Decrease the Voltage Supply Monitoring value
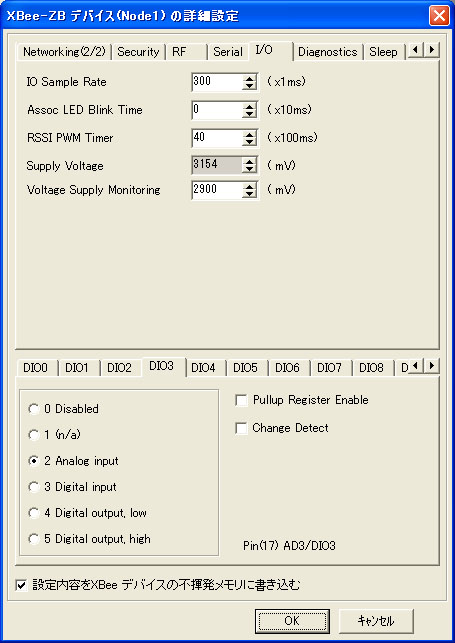Screen dimensions: 455x643 (x=249, y=194)
